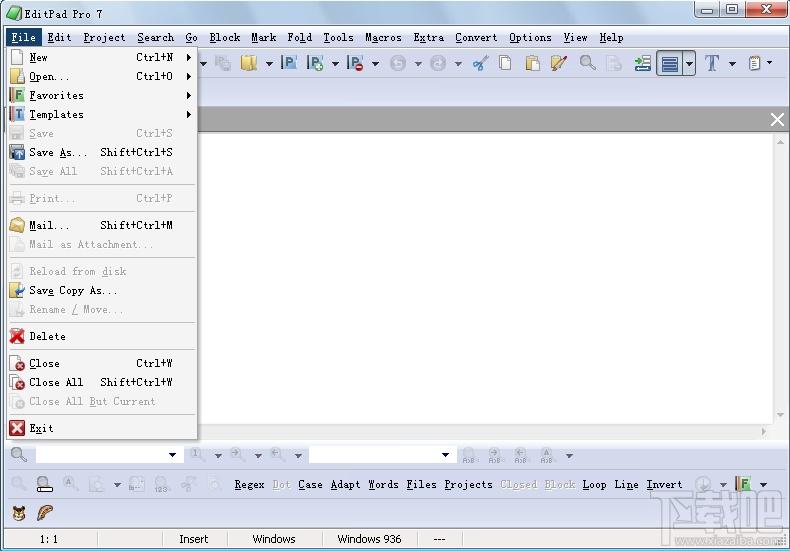The image size is (790, 551).
Task: Click the green F search favorites icon
Action: click(743, 484)
